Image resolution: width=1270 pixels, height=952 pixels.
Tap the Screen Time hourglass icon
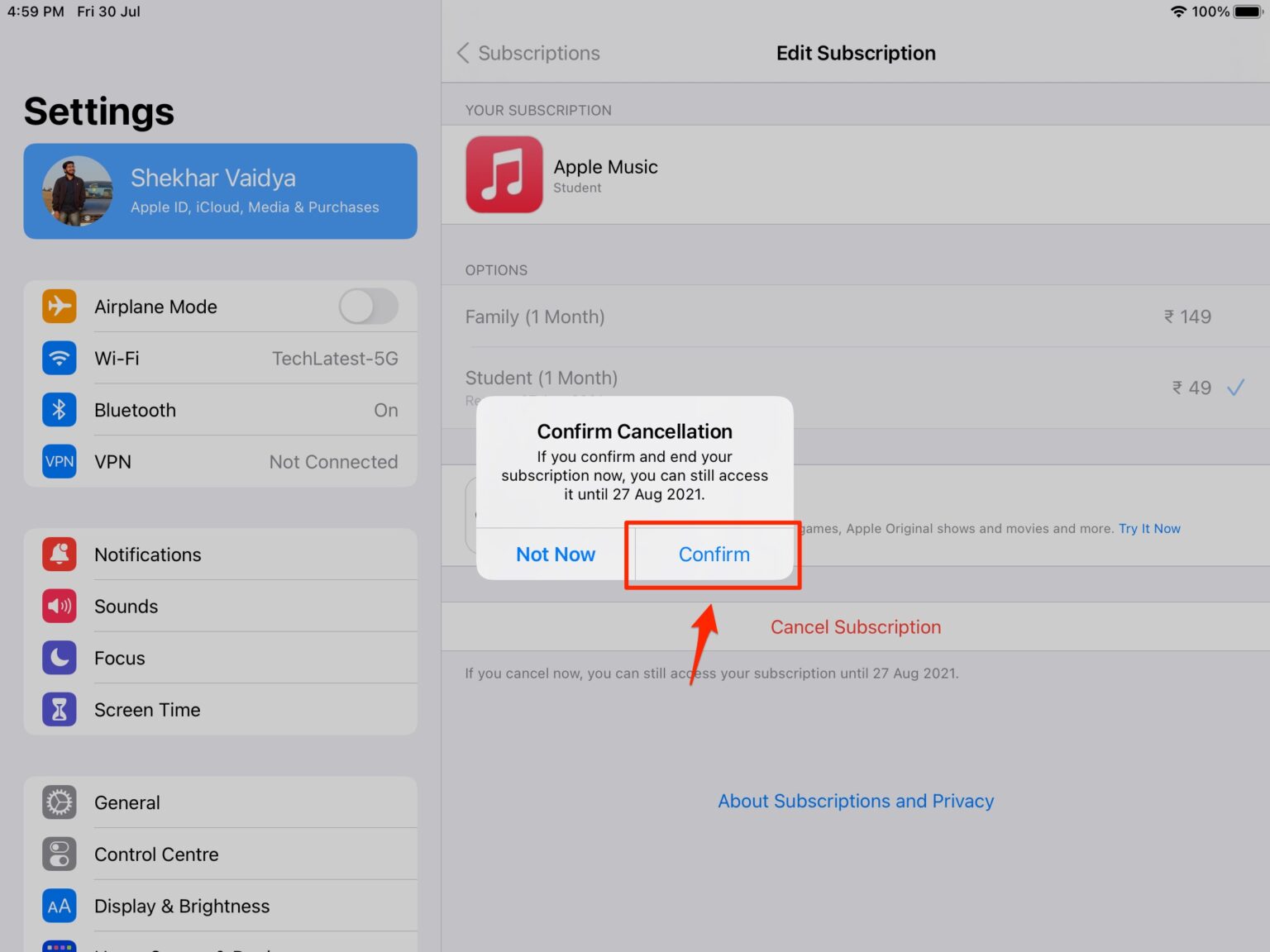tap(60, 709)
